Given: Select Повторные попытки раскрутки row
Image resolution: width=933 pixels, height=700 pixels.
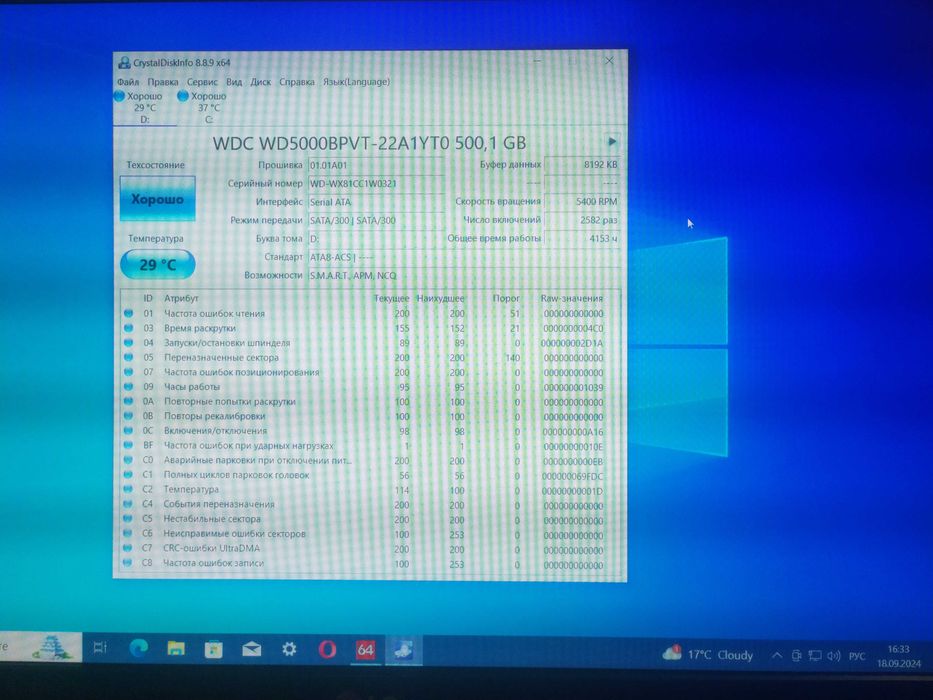Looking at the screenshot, I should pos(368,401).
